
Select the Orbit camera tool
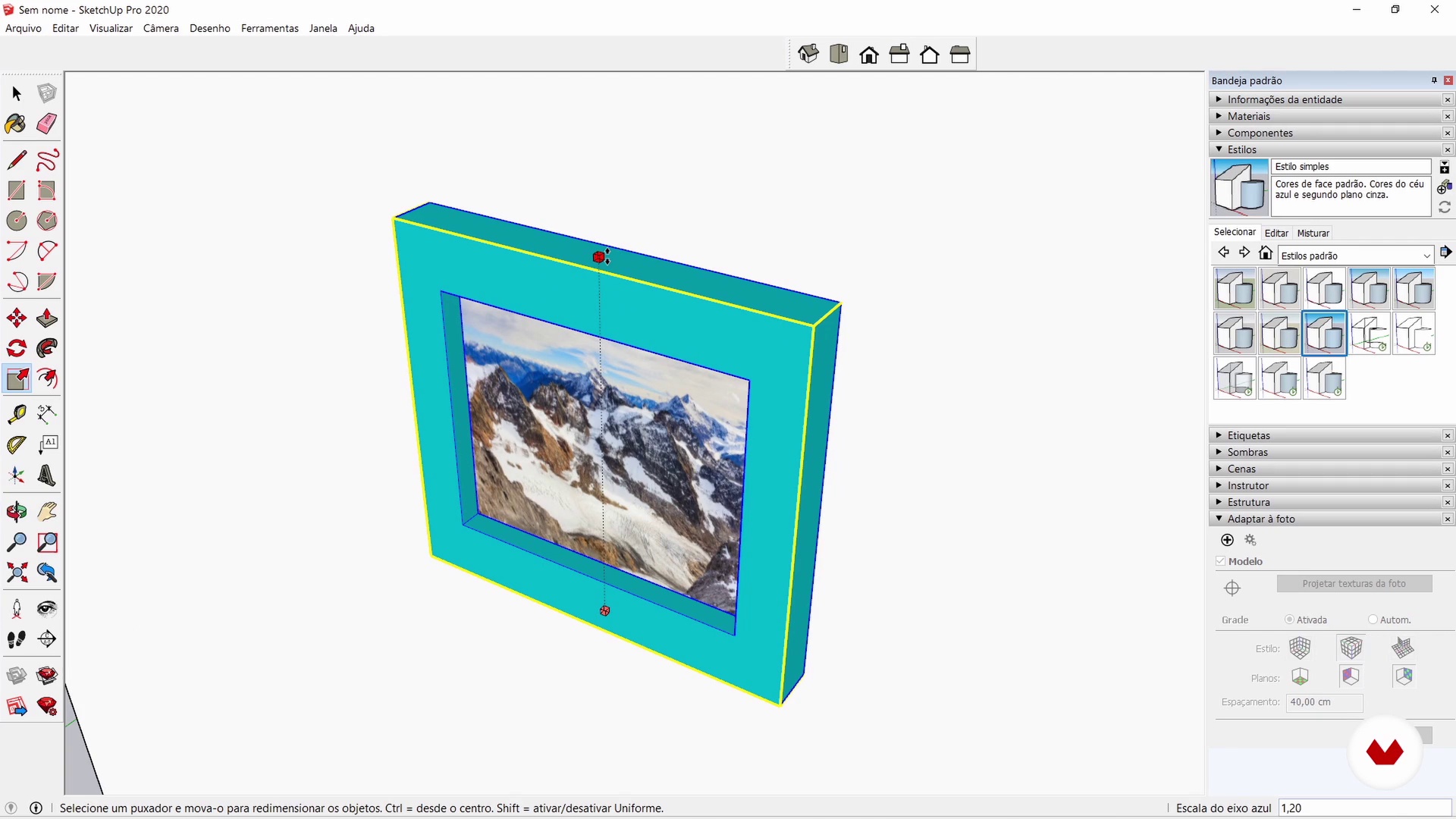17,512
